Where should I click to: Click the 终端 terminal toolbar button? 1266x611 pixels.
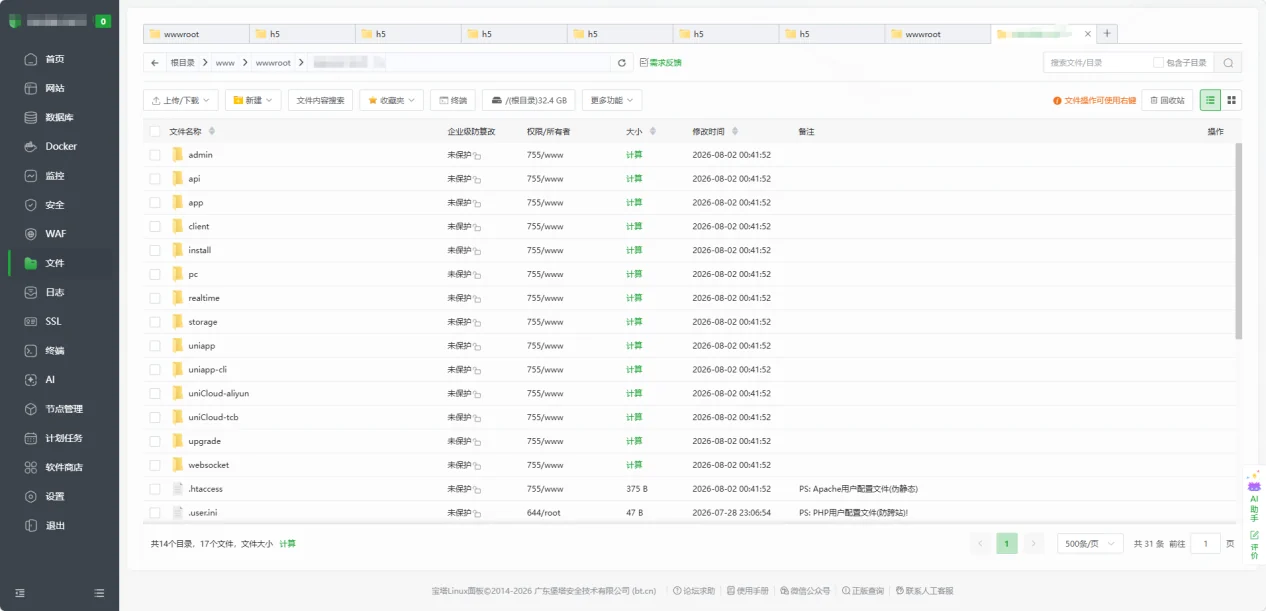click(x=452, y=100)
